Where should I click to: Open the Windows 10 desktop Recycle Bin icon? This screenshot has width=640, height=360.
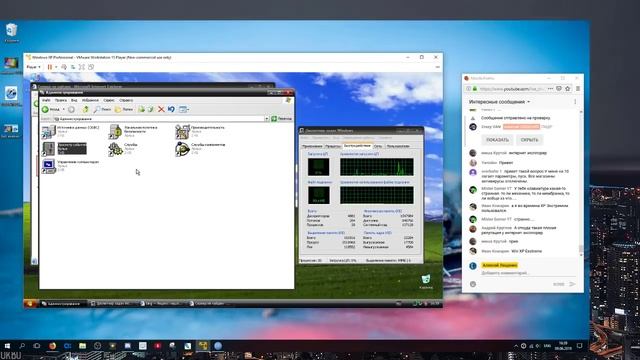coord(11,32)
